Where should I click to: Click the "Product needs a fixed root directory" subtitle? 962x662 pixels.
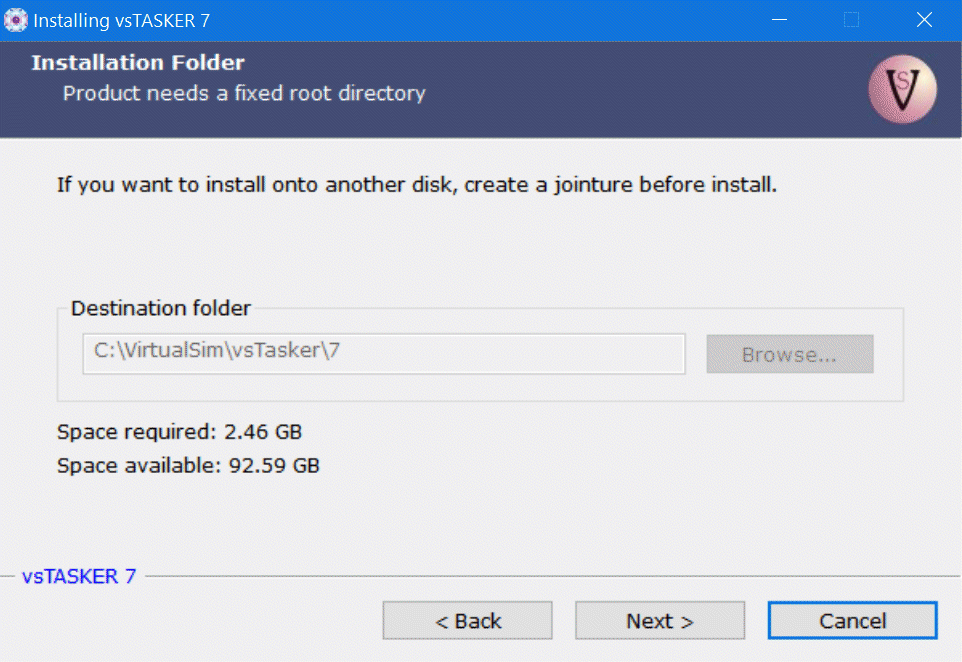[244, 93]
